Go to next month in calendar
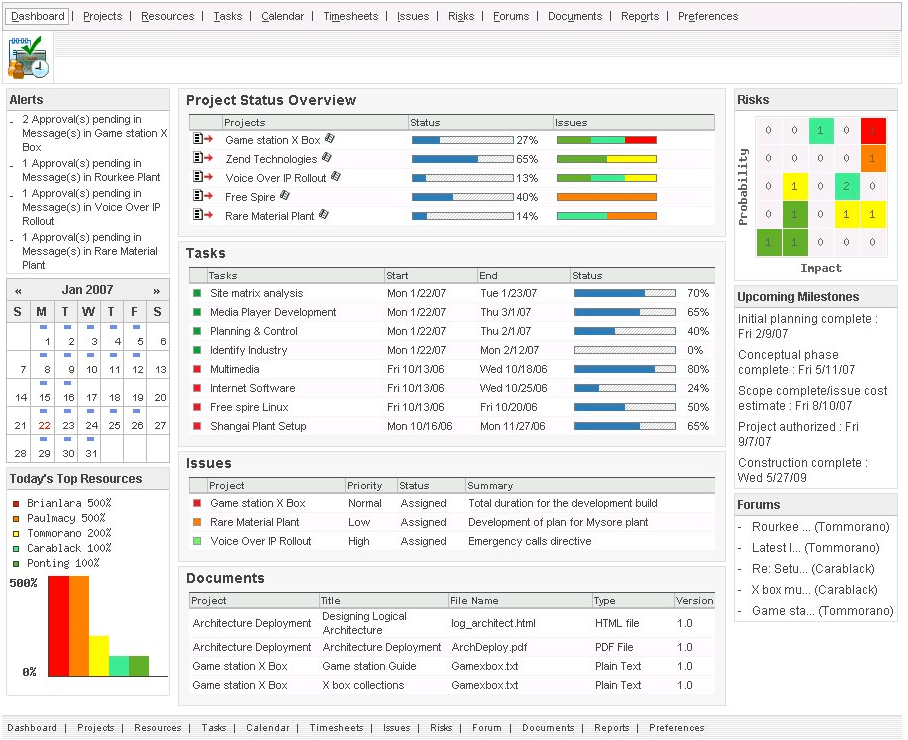The width and height of the screenshot is (908, 740). [156, 291]
